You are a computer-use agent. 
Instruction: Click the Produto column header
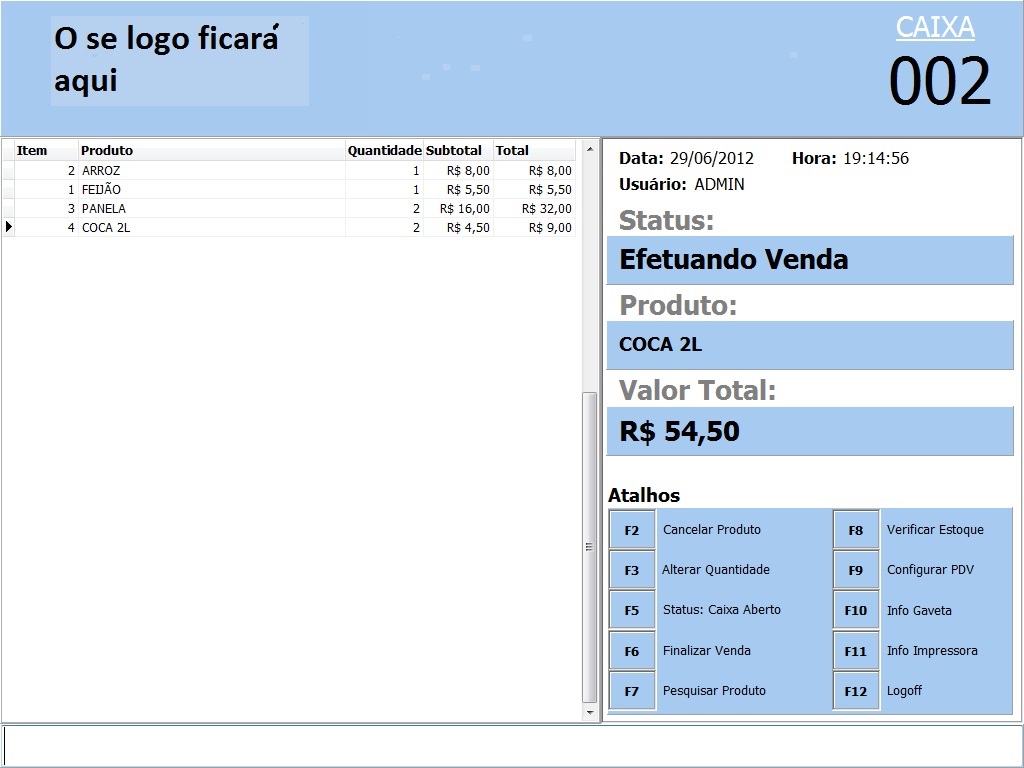tap(210, 151)
